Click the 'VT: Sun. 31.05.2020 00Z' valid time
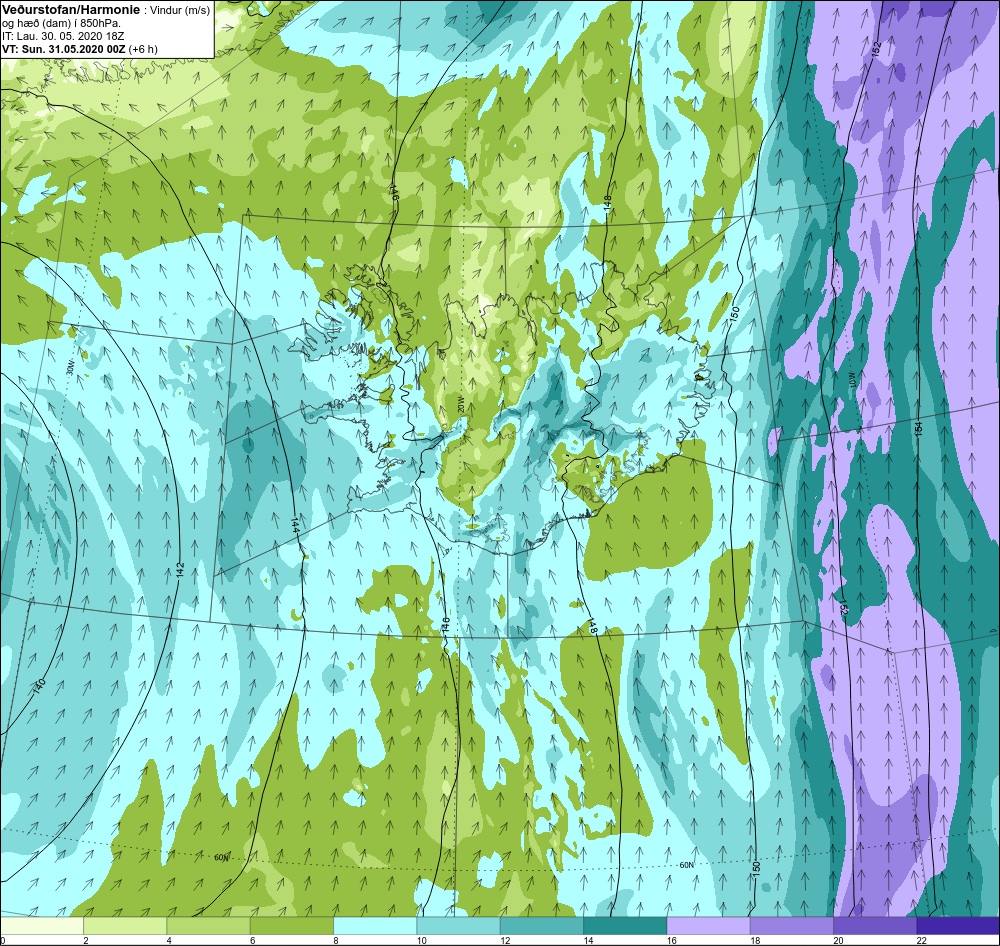1000x946 pixels. 64,48
